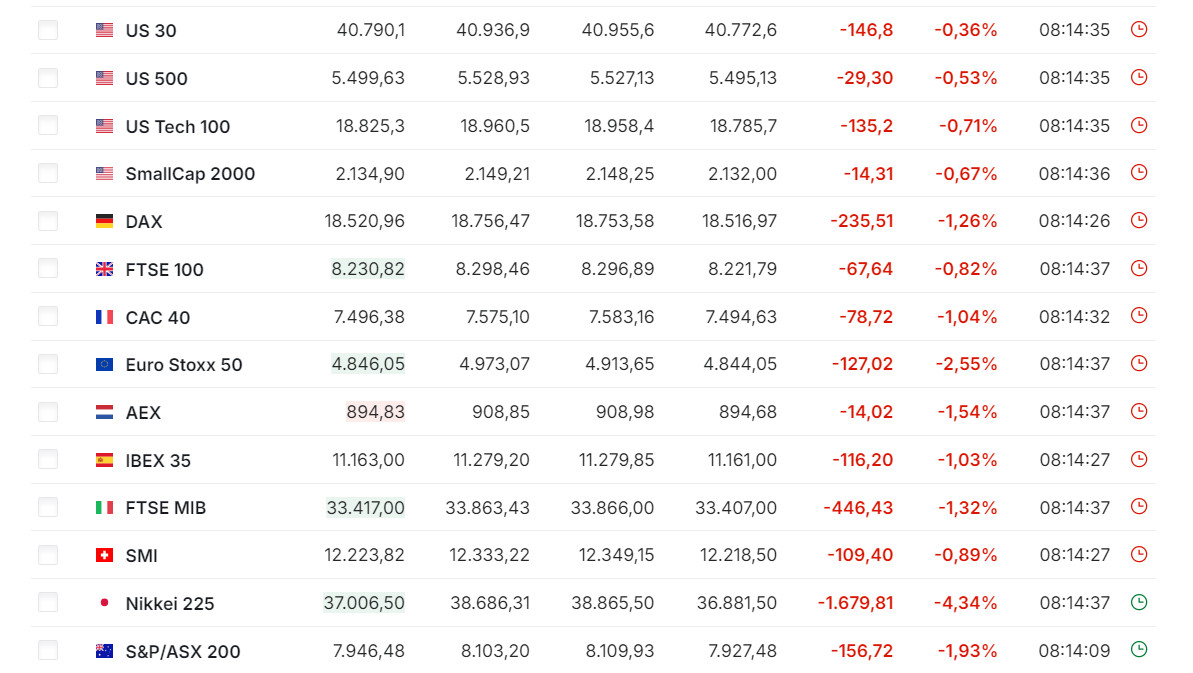Enable the checkbox beside IBEX 35
1193x673 pixels.
coord(48,460)
